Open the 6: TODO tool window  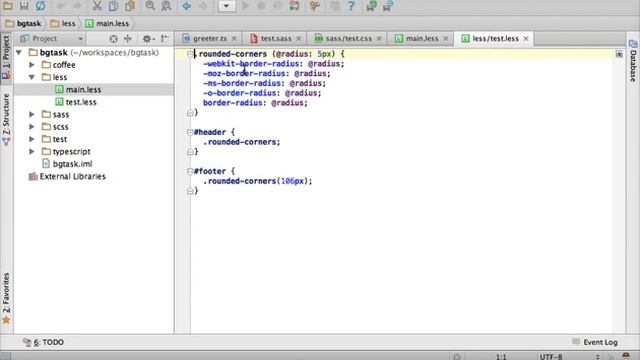[x=43, y=342]
